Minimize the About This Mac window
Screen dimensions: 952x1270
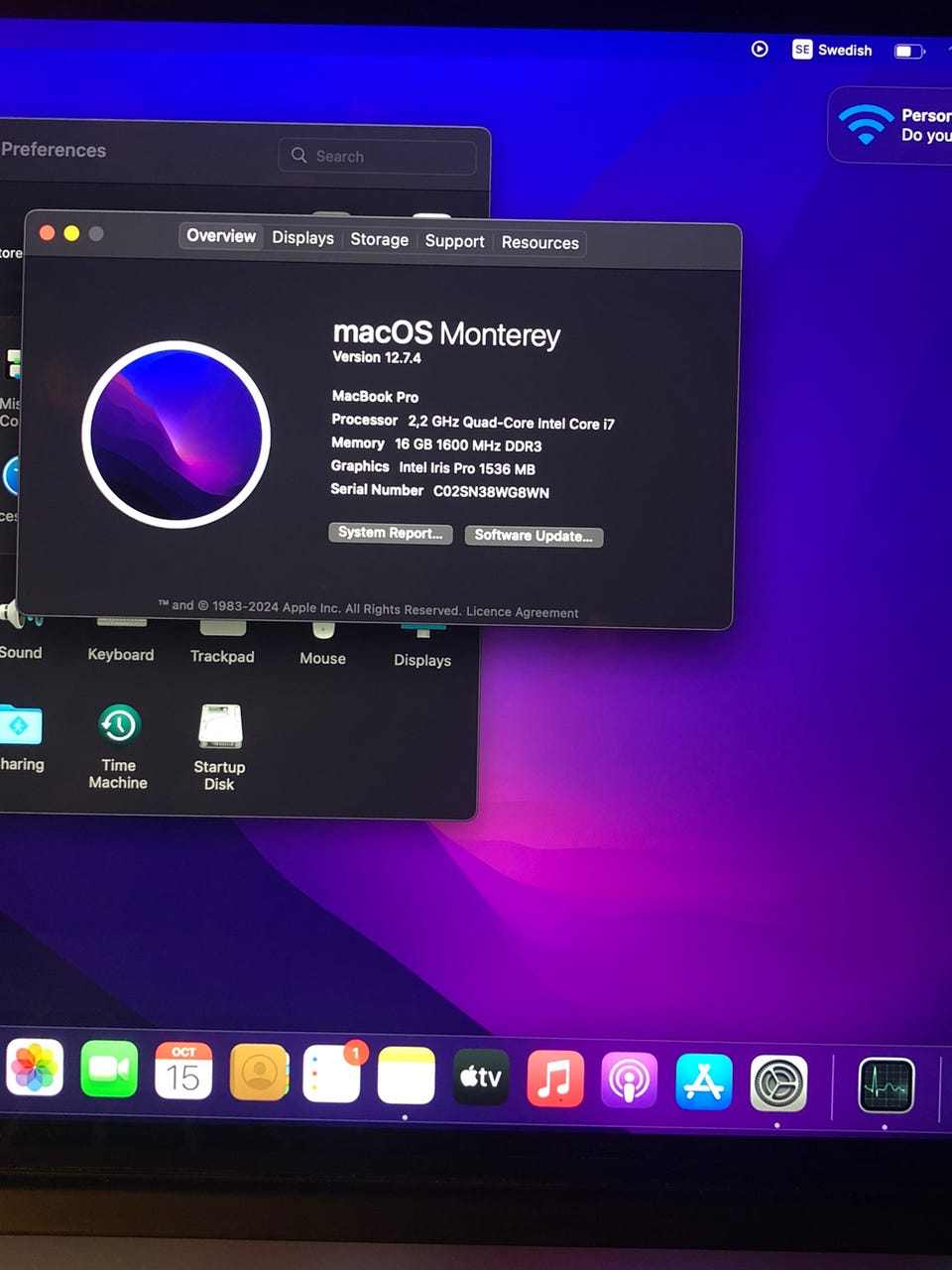point(71,233)
